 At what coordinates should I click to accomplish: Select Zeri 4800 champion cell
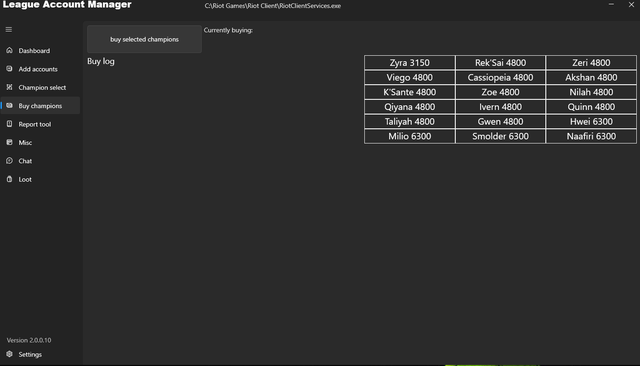pyautogui.click(x=591, y=62)
